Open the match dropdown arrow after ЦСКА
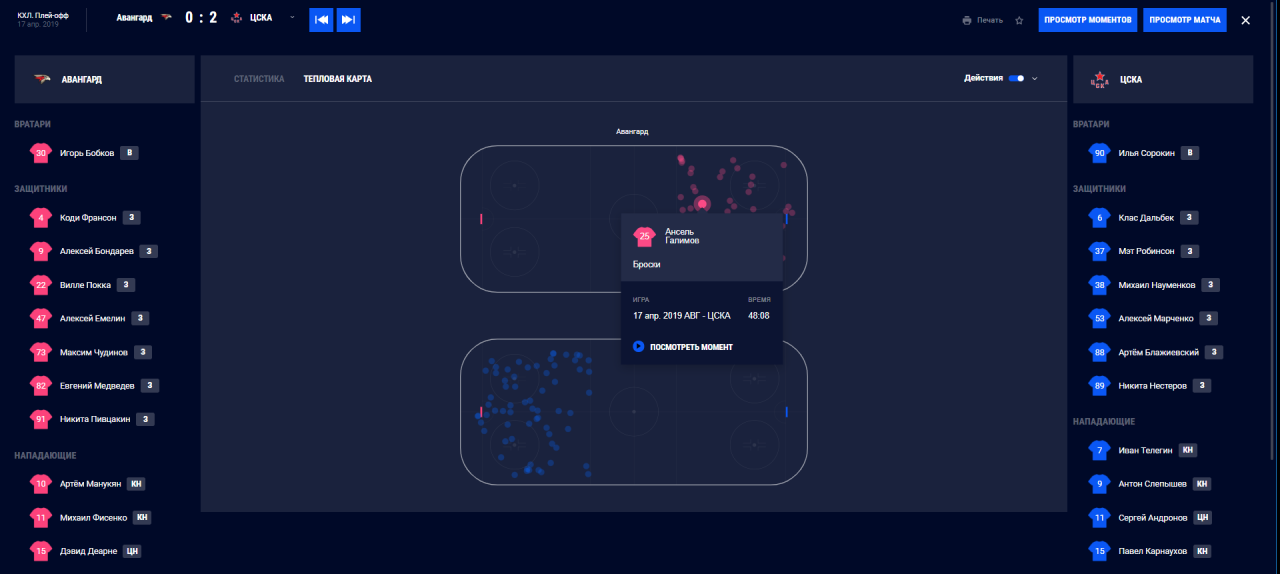The image size is (1280, 574). point(292,18)
